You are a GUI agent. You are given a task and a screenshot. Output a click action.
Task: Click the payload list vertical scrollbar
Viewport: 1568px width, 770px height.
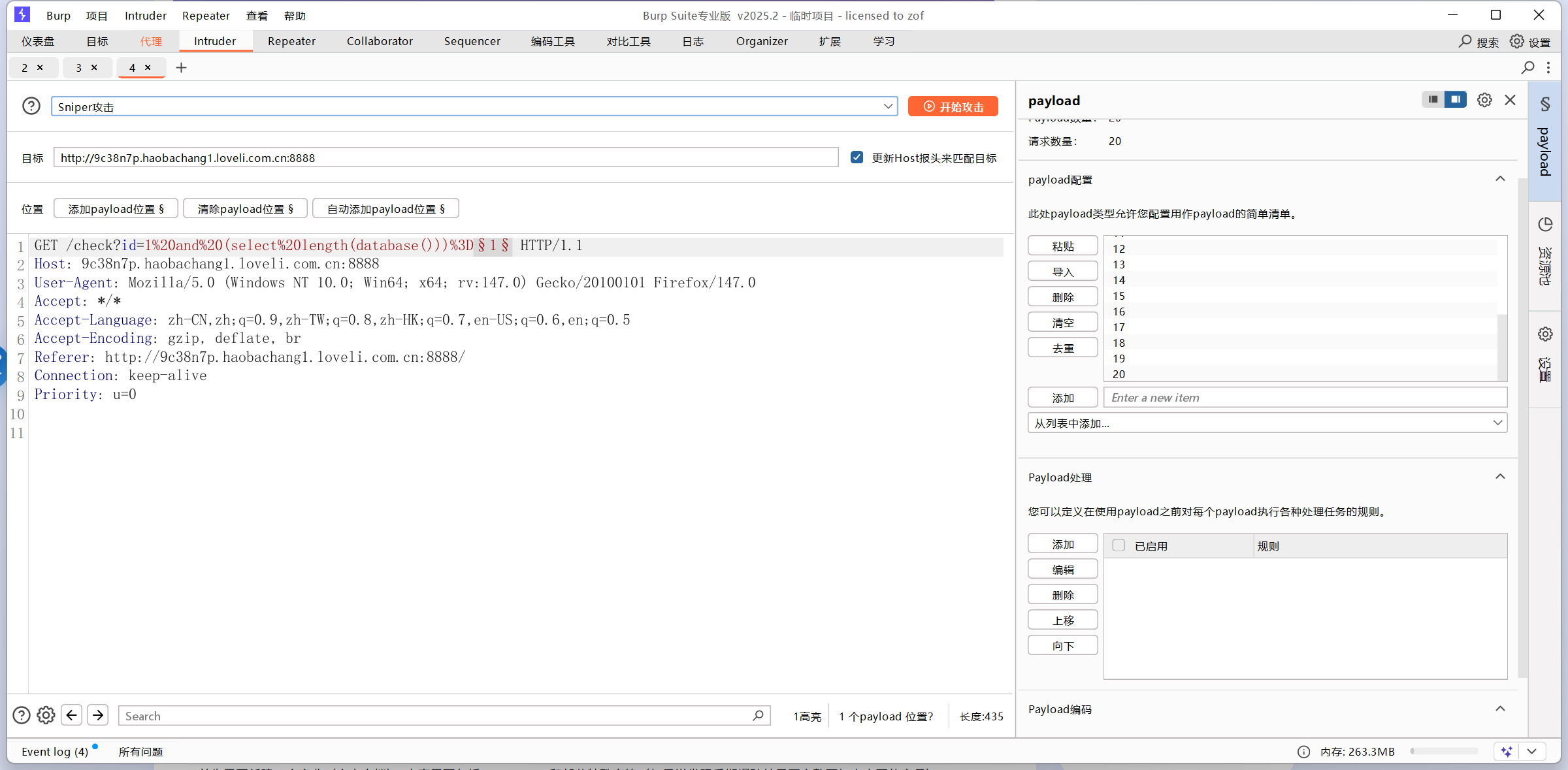point(1502,346)
